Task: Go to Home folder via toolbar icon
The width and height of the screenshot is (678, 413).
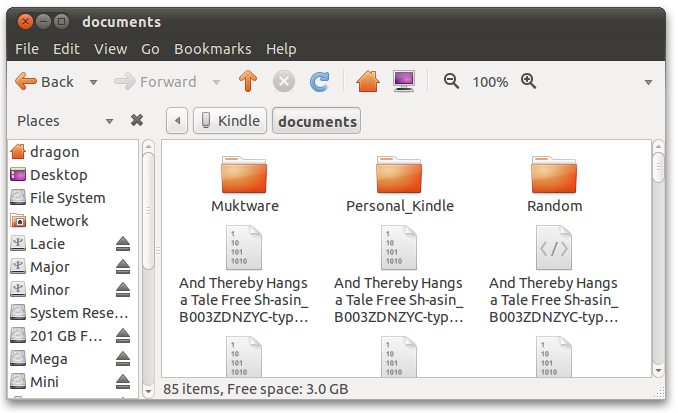Action: (368, 82)
